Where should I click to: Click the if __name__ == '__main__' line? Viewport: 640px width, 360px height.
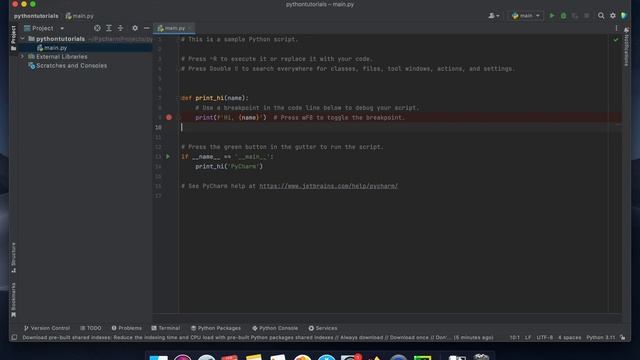[x=227, y=157]
